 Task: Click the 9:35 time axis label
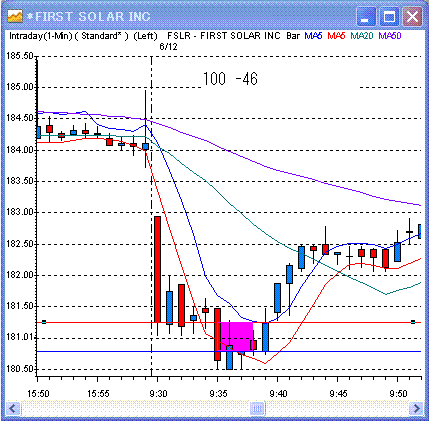218,394
